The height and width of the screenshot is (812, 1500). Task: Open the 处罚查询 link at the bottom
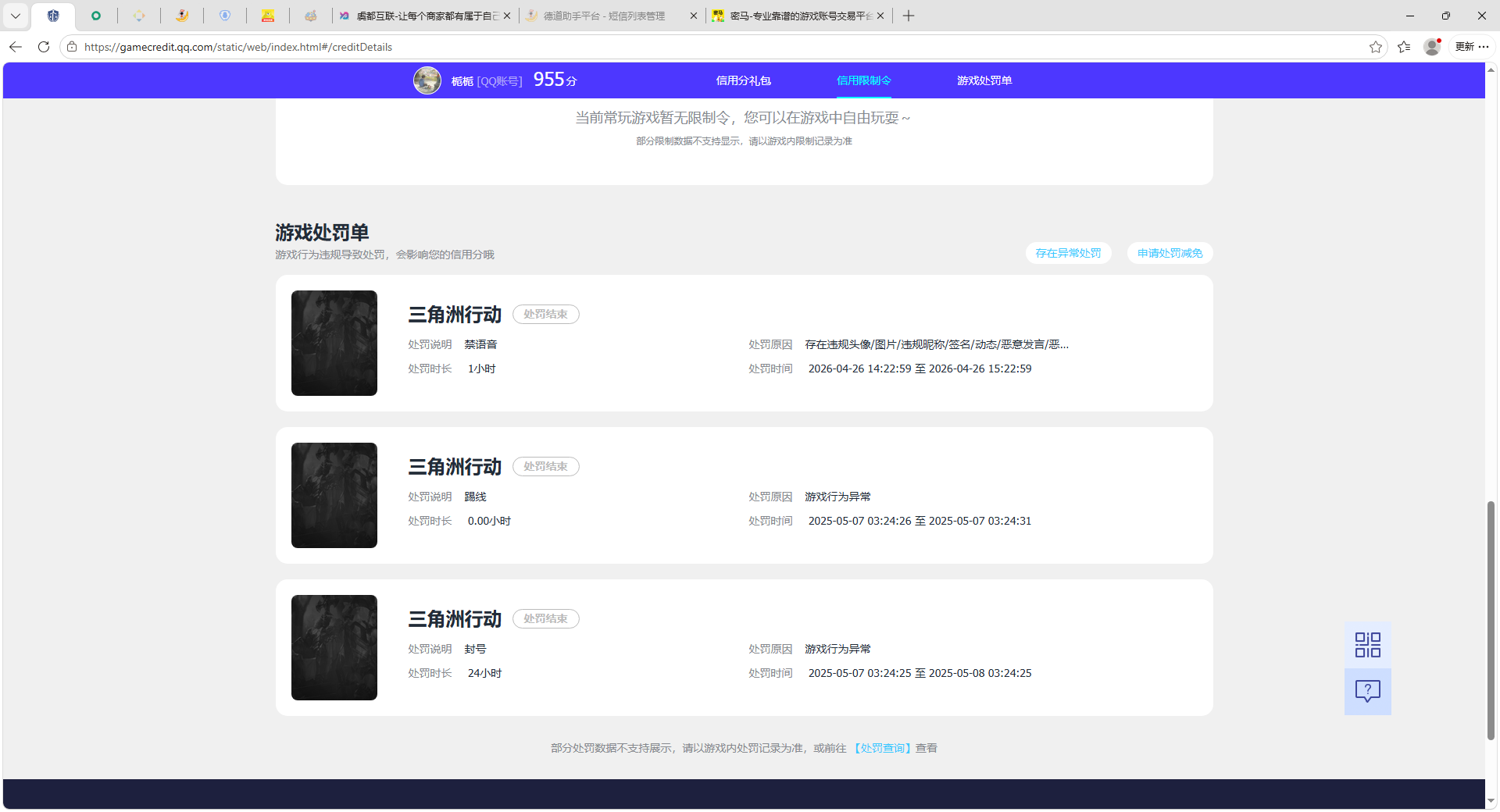883,748
